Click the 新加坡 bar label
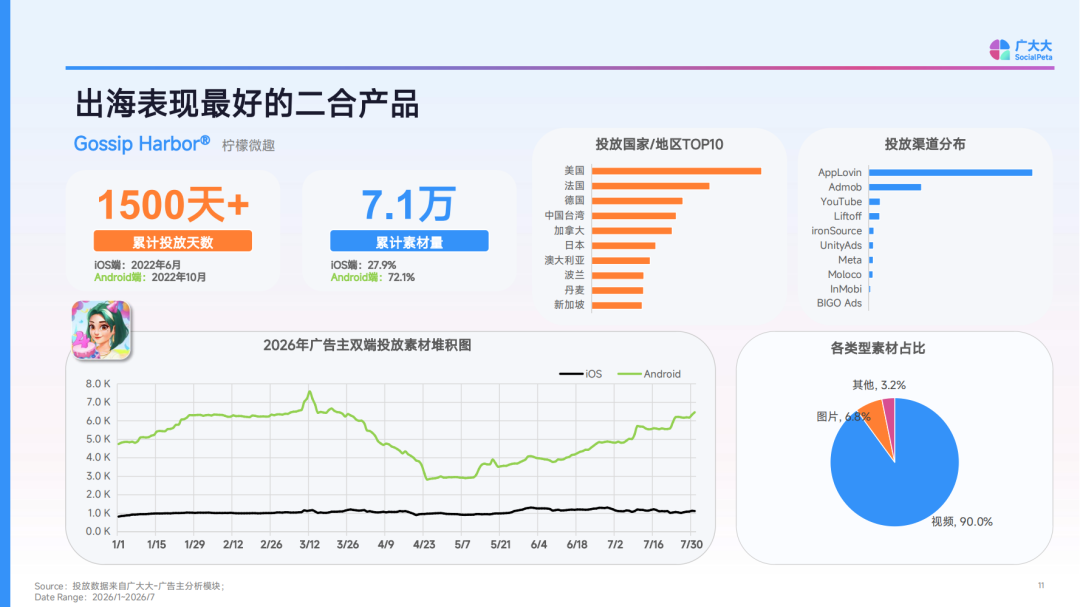This screenshot has height=607, width=1080. click(569, 305)
